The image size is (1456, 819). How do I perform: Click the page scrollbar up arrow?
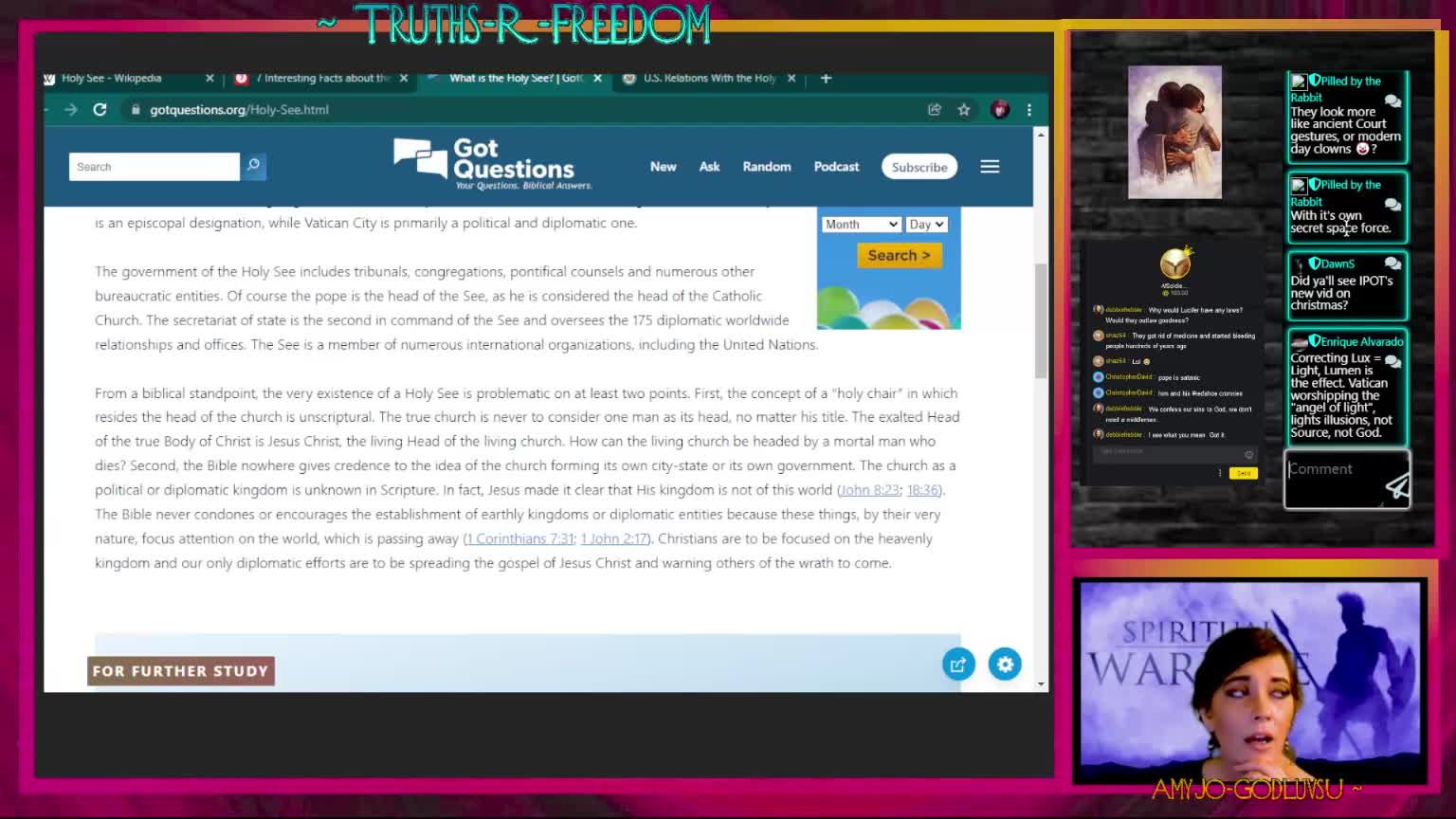(1041, 135)
